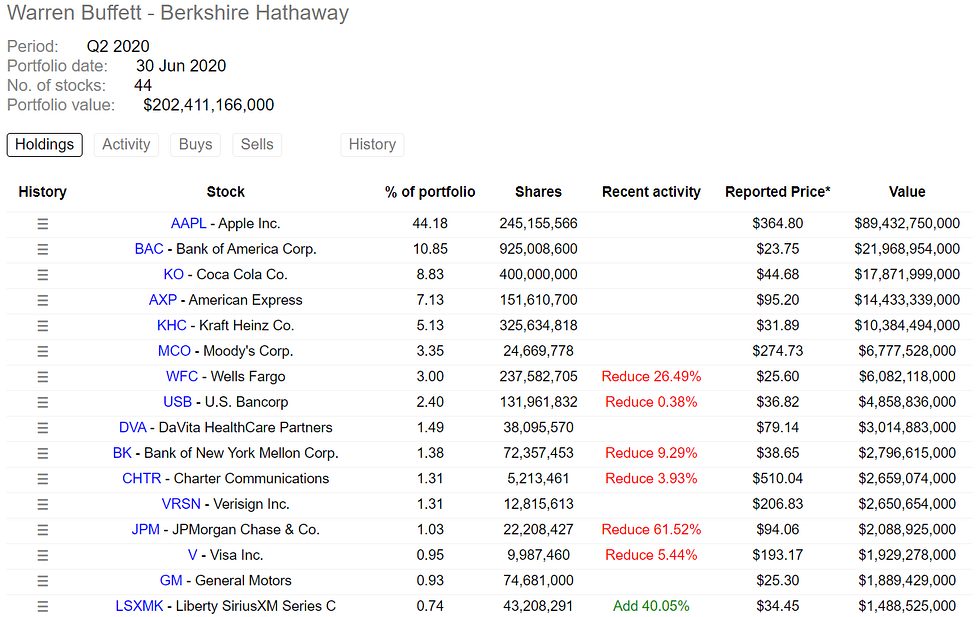
Task: Open history icon for CHTR row
Action: 42,479
